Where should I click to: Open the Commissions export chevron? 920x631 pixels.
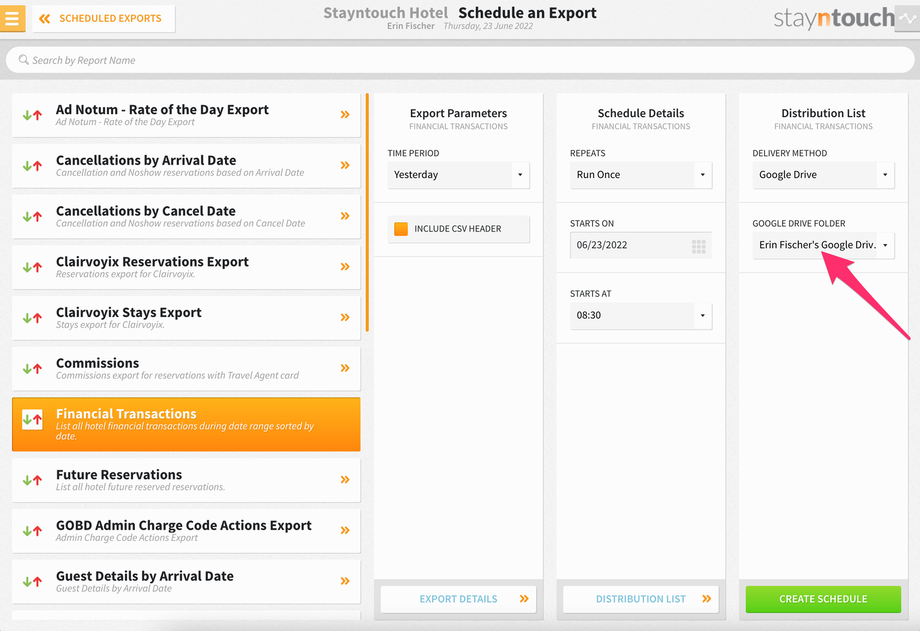coord(345,368)
